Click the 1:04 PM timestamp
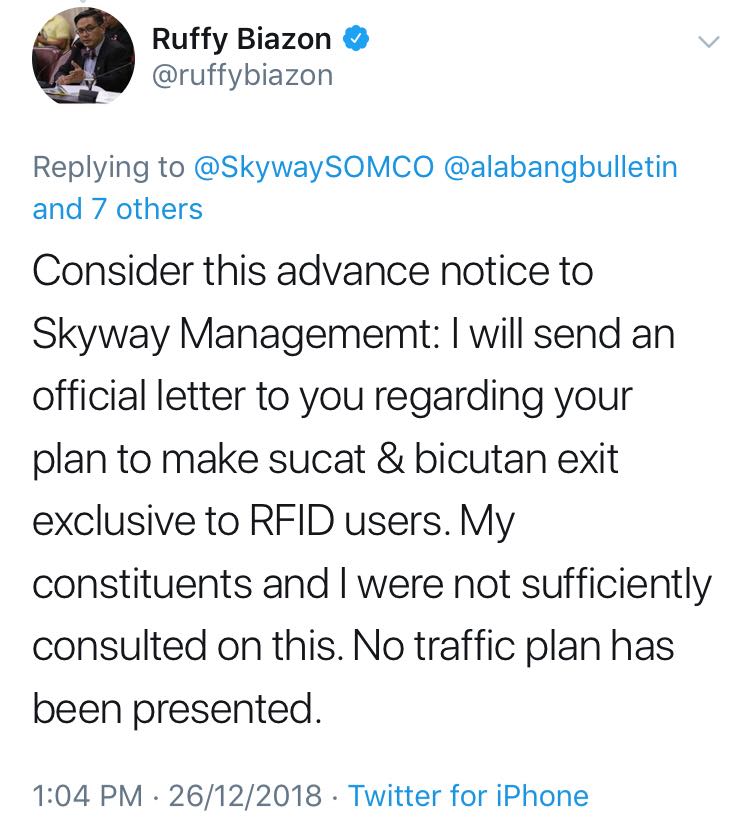 (x=85, y=796)
